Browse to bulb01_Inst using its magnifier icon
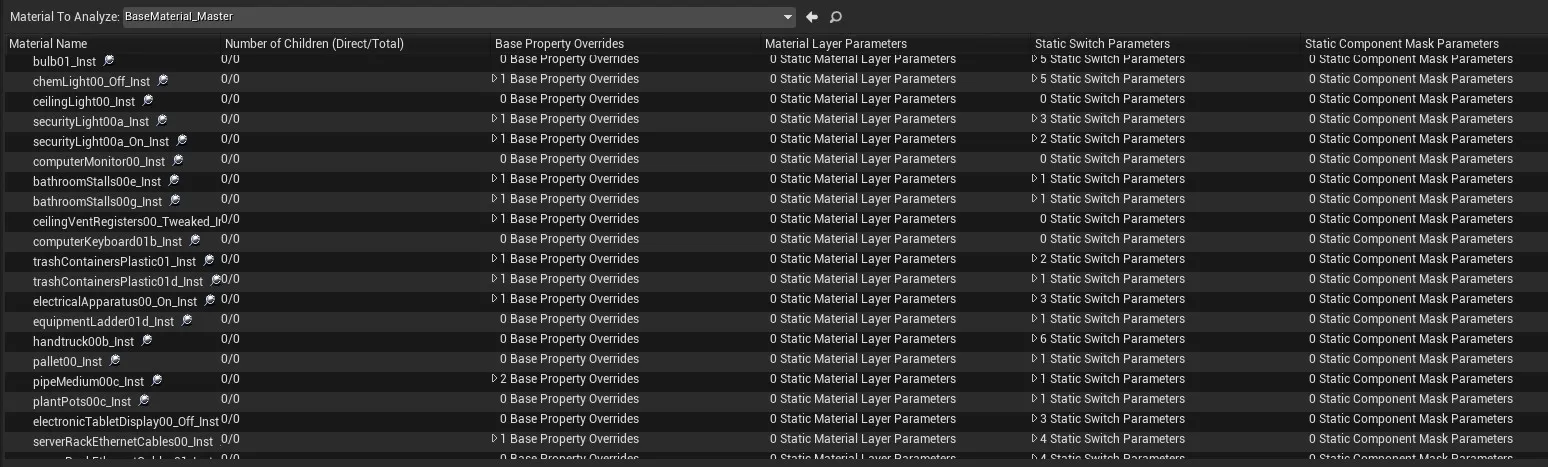This screenshot has height=467, width=1548. (x=109, y=61)
